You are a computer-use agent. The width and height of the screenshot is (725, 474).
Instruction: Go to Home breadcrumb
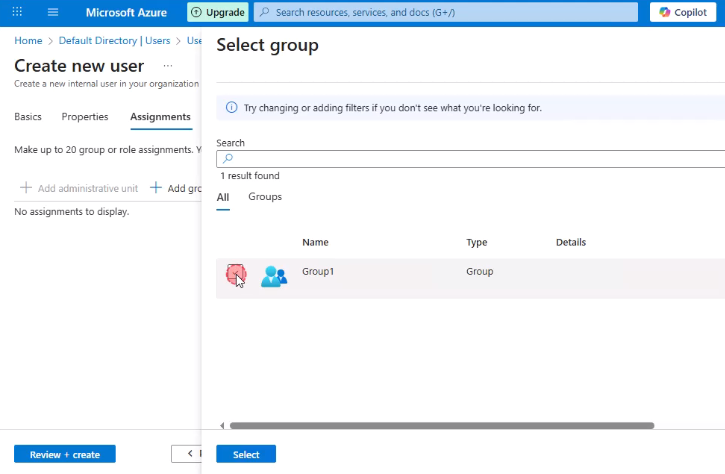pos(28,41)
